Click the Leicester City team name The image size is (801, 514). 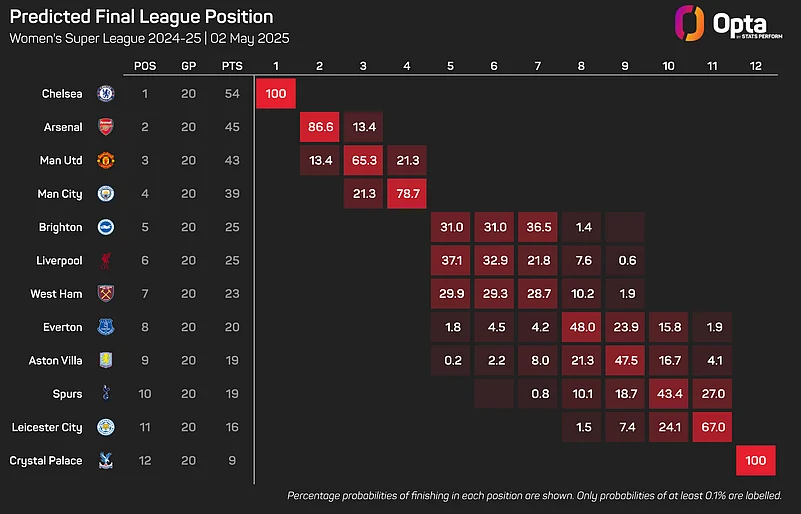click(46, 427)
